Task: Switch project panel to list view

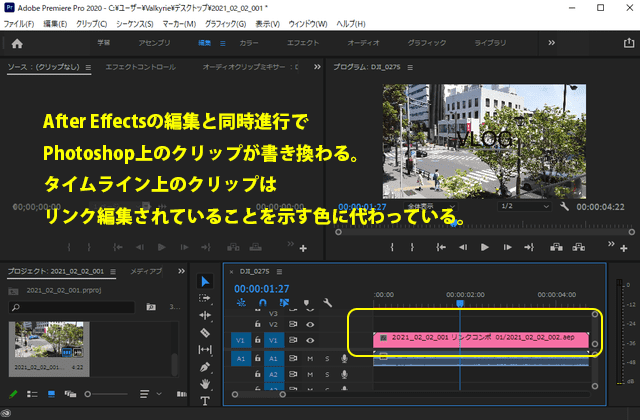Action: coord(32,394)
